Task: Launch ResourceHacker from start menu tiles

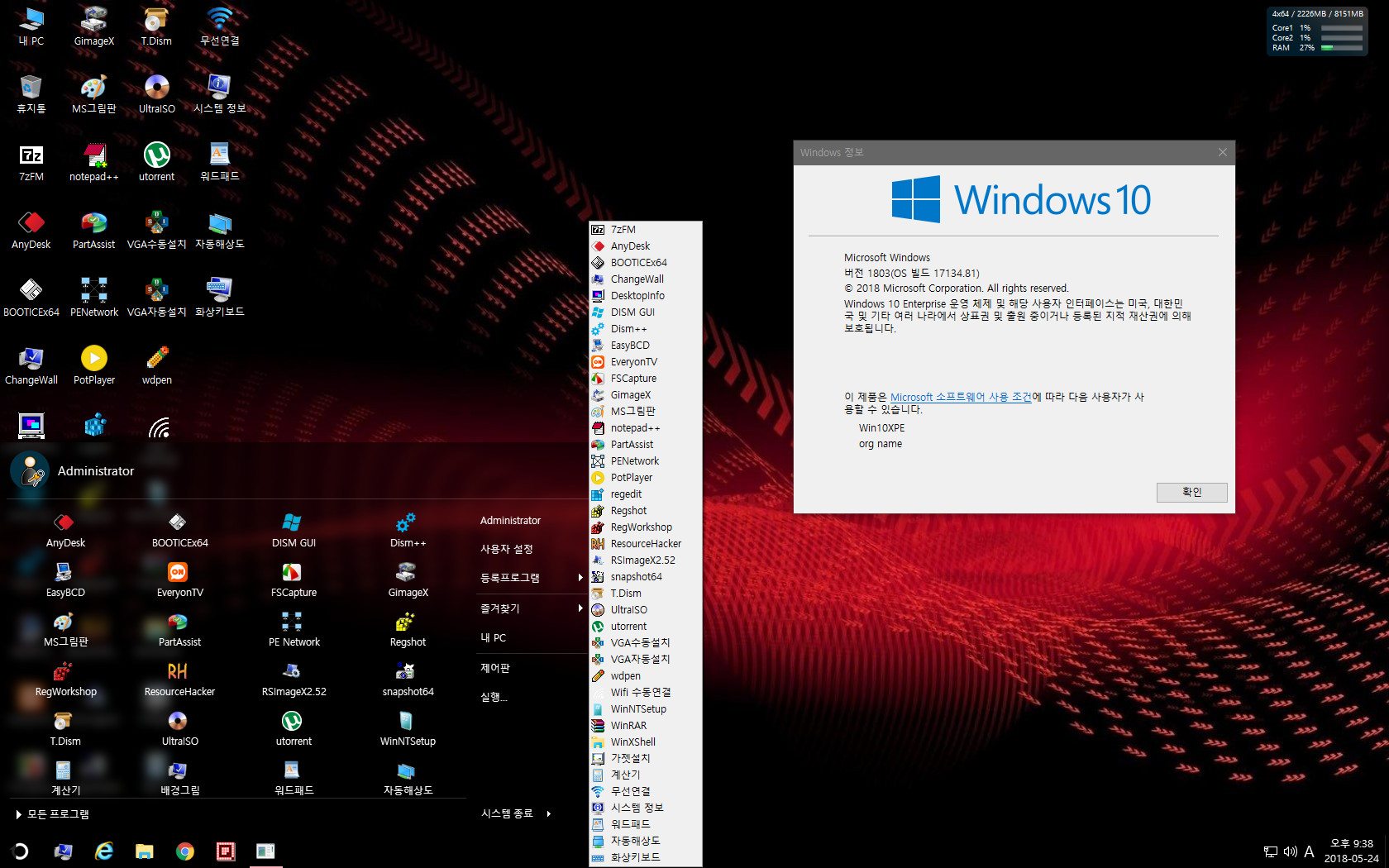Action: (x=179, y=679)
